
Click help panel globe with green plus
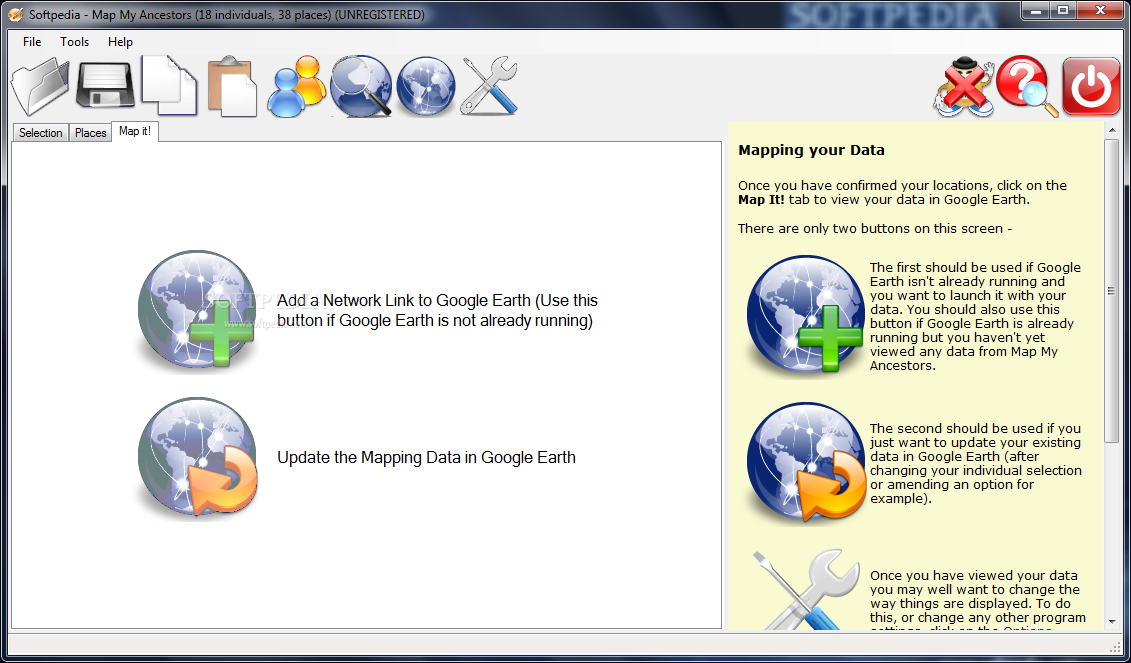[805, 316]
